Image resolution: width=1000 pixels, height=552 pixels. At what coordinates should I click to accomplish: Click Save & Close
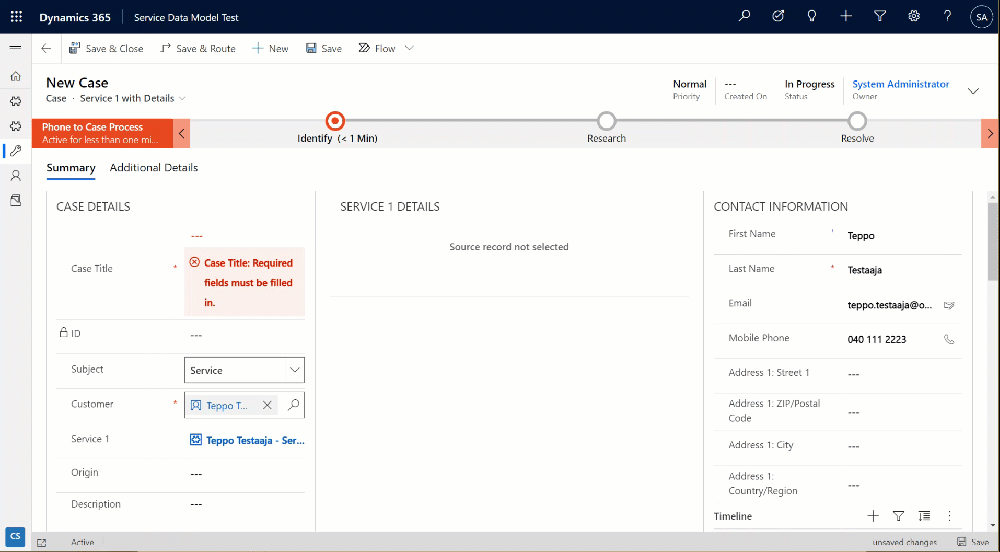tap(106, 48)
